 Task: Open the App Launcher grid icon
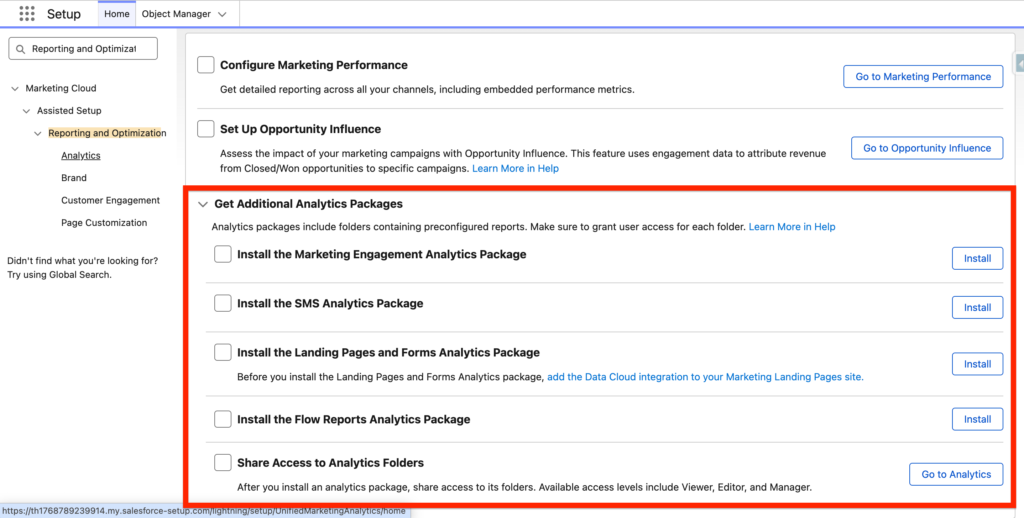(x=28, y=14)
